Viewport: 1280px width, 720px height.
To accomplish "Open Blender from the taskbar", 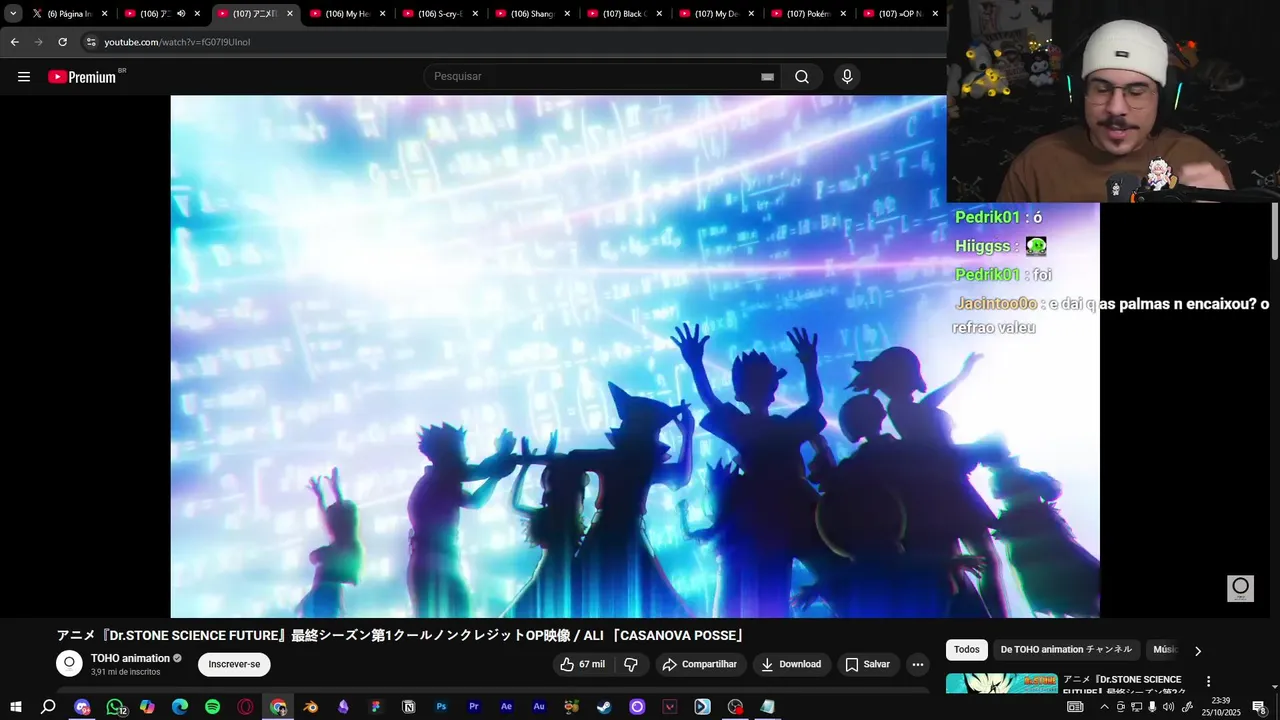I will [311, 707].
